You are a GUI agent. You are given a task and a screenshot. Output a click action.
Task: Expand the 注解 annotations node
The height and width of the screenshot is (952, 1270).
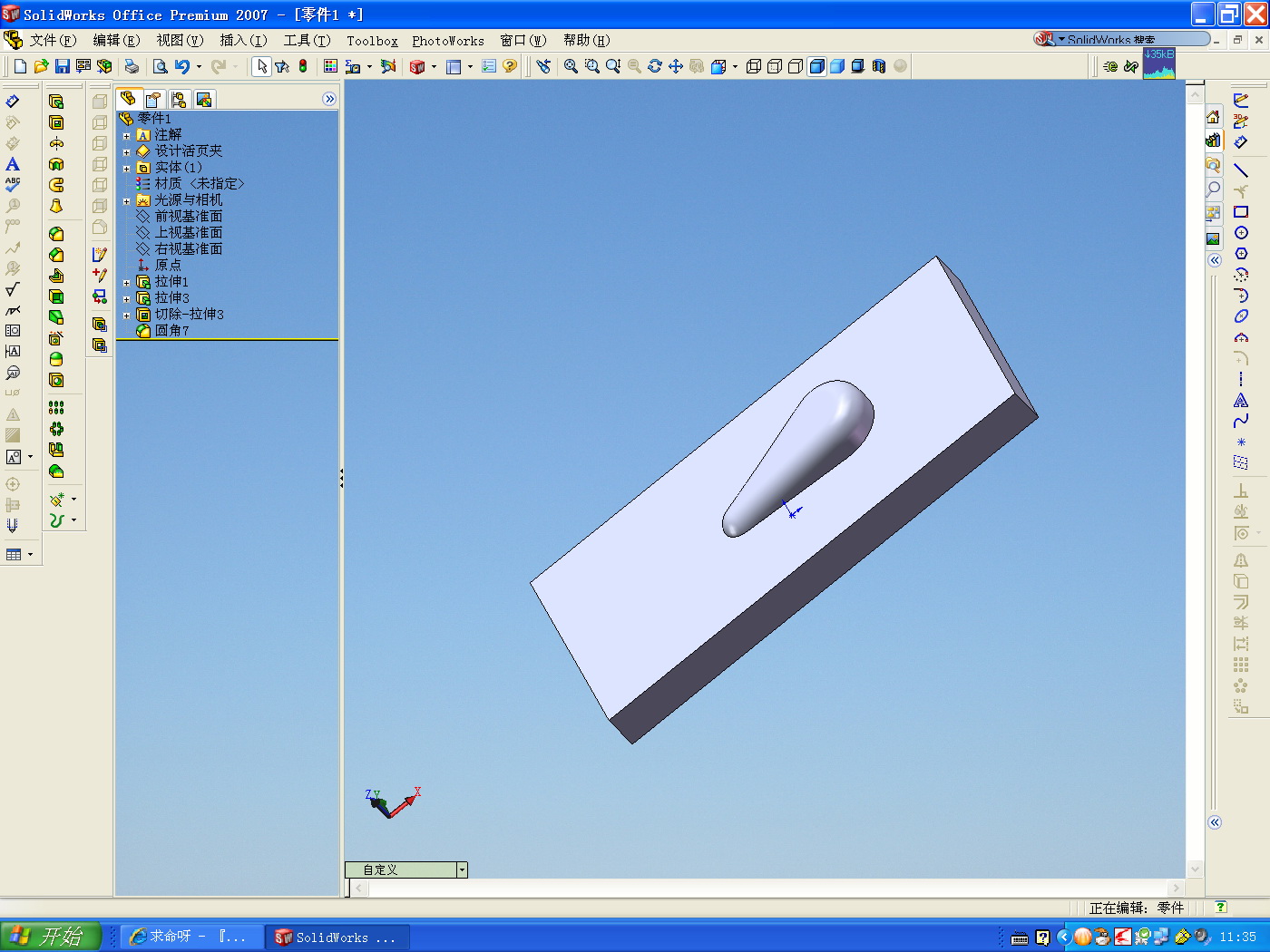[x=127, y=136]
